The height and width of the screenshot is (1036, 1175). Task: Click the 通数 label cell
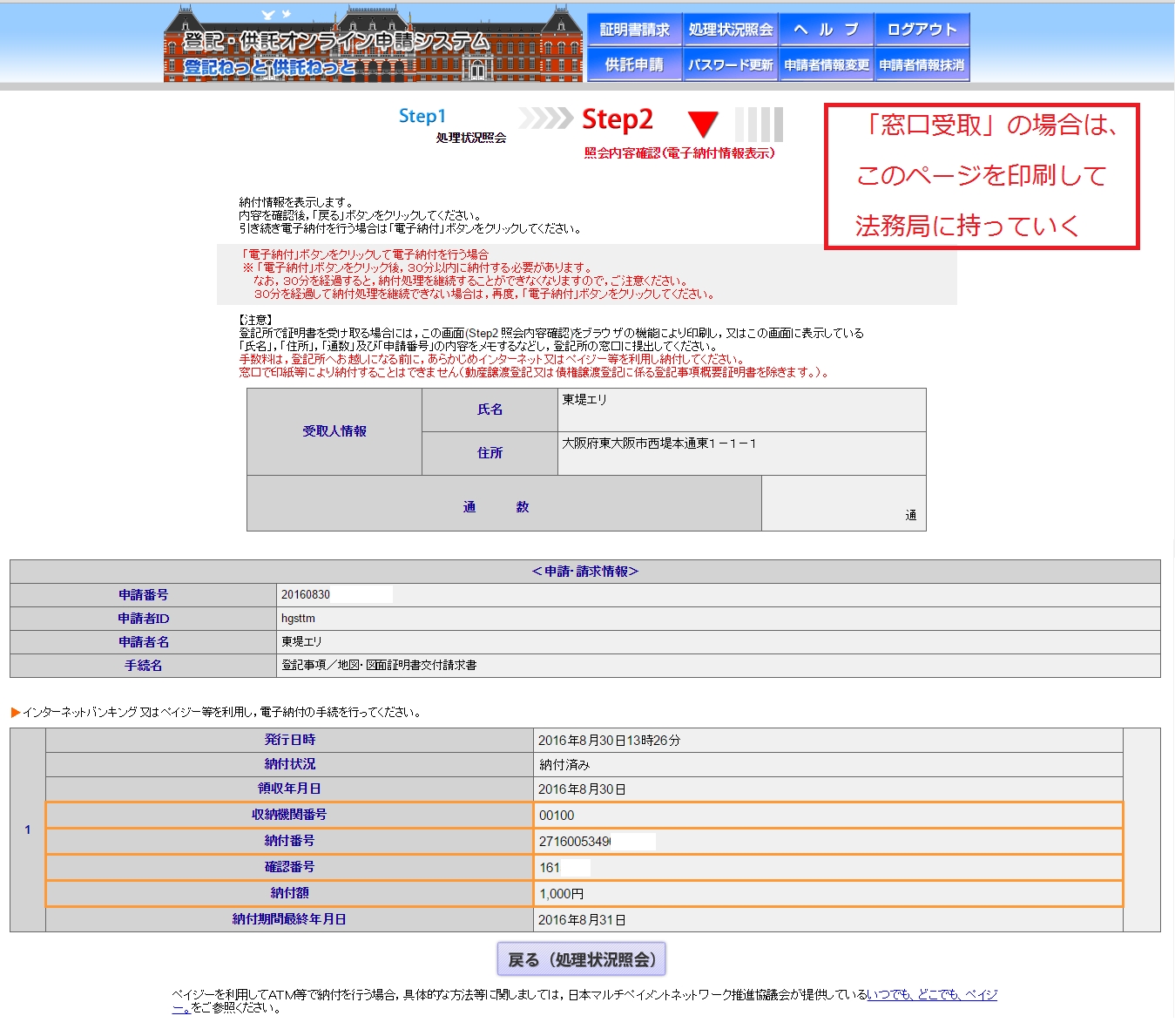point(504,503)
